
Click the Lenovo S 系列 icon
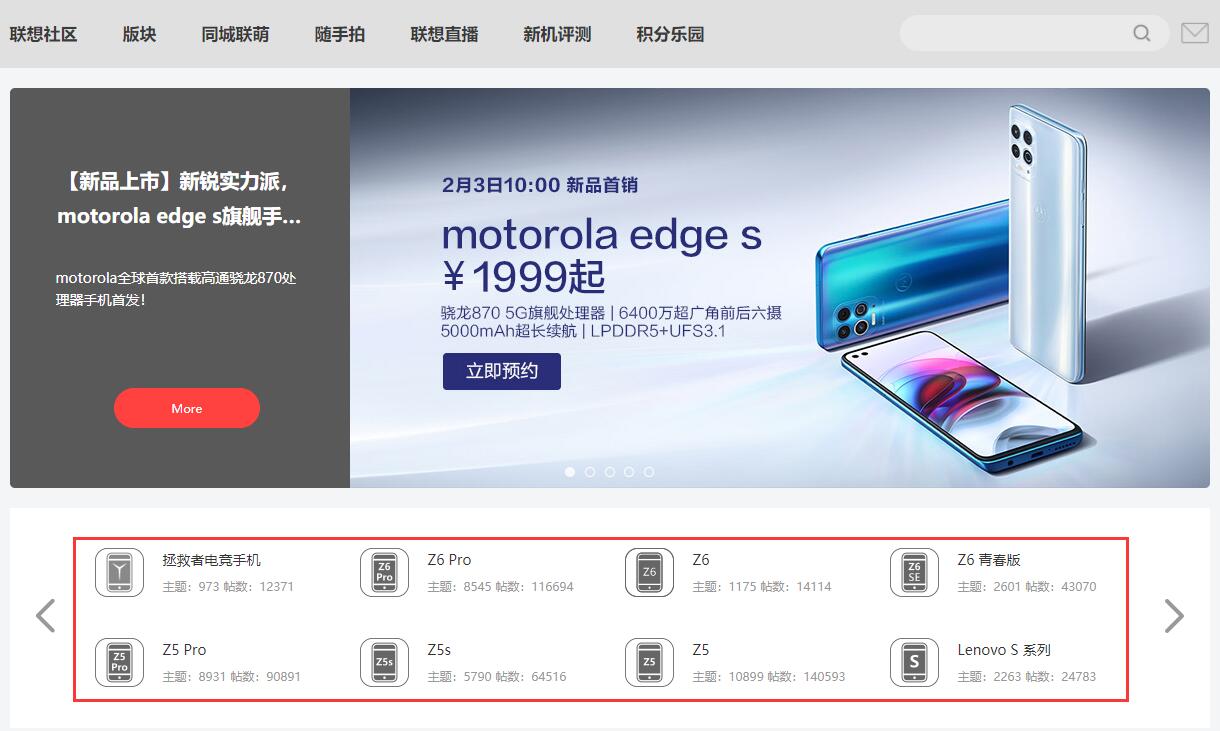[914, 663]
